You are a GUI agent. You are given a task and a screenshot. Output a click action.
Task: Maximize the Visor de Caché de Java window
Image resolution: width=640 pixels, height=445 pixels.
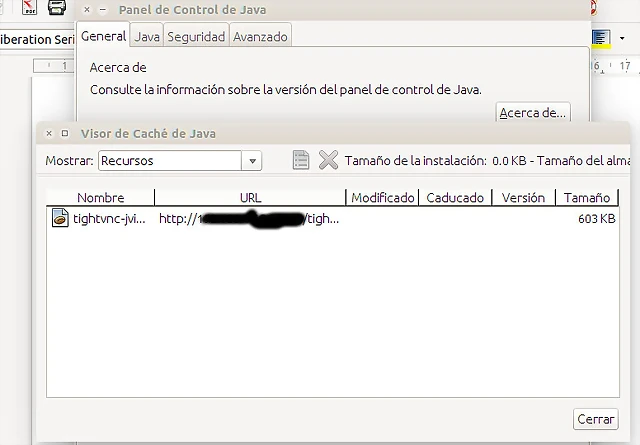point(65,133)
